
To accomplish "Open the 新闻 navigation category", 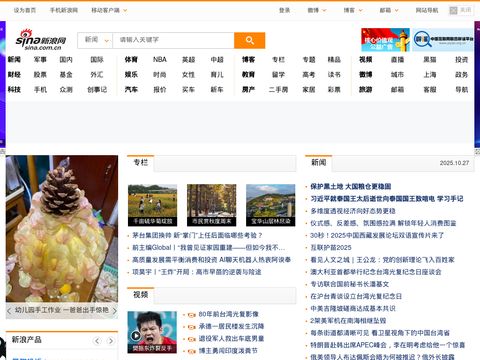I will (14, 60).
